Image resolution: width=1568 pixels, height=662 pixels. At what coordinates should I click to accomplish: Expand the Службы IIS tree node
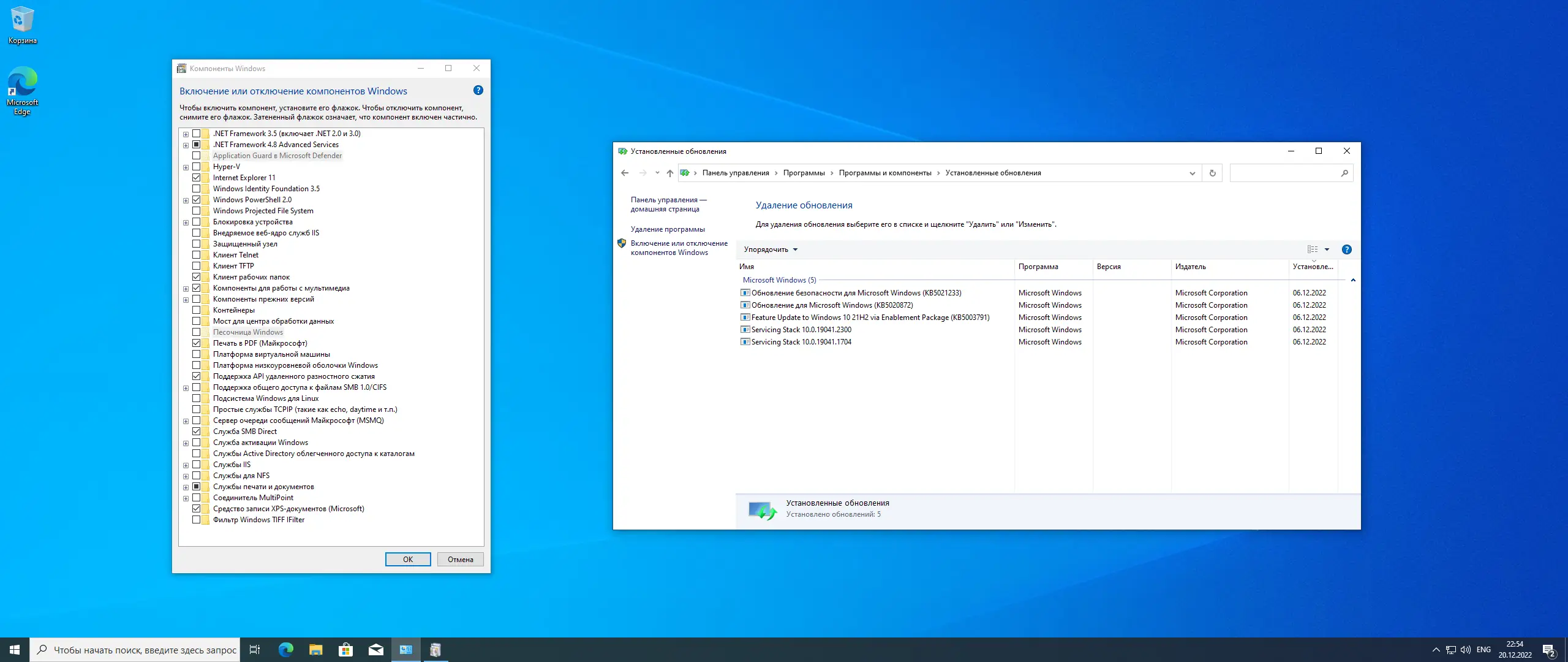click(186, 465)
